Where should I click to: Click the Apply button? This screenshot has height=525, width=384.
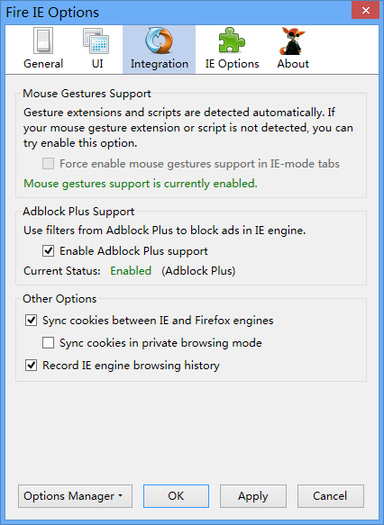[x=253, y=496]
